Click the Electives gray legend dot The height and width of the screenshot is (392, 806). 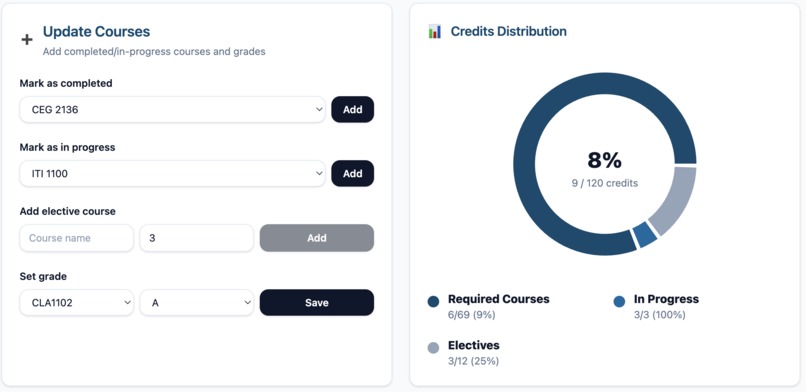click(x=433, y=348)
